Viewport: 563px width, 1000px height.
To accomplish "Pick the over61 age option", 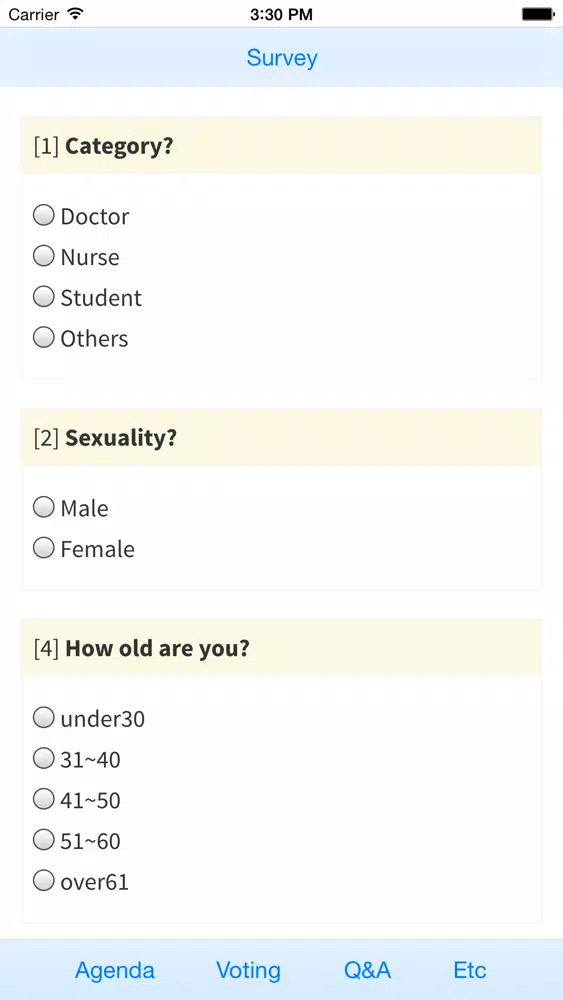I will [43, 881].
